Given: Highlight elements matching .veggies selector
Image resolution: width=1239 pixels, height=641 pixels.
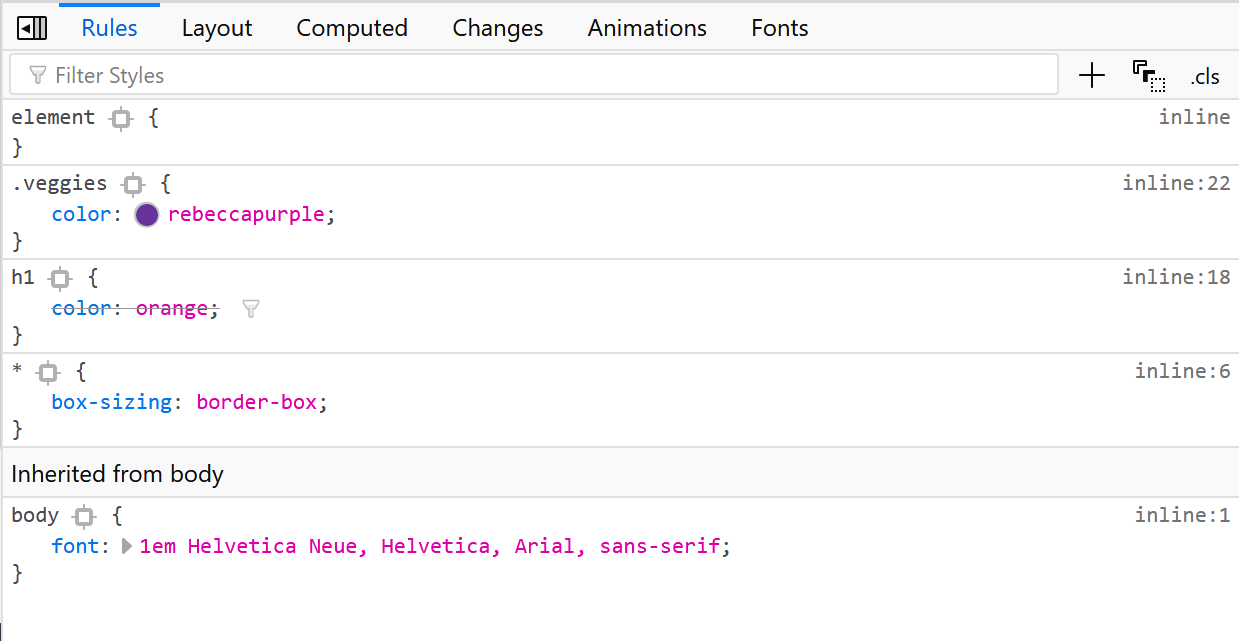Looking at the screenshot, I should point(133,184).
